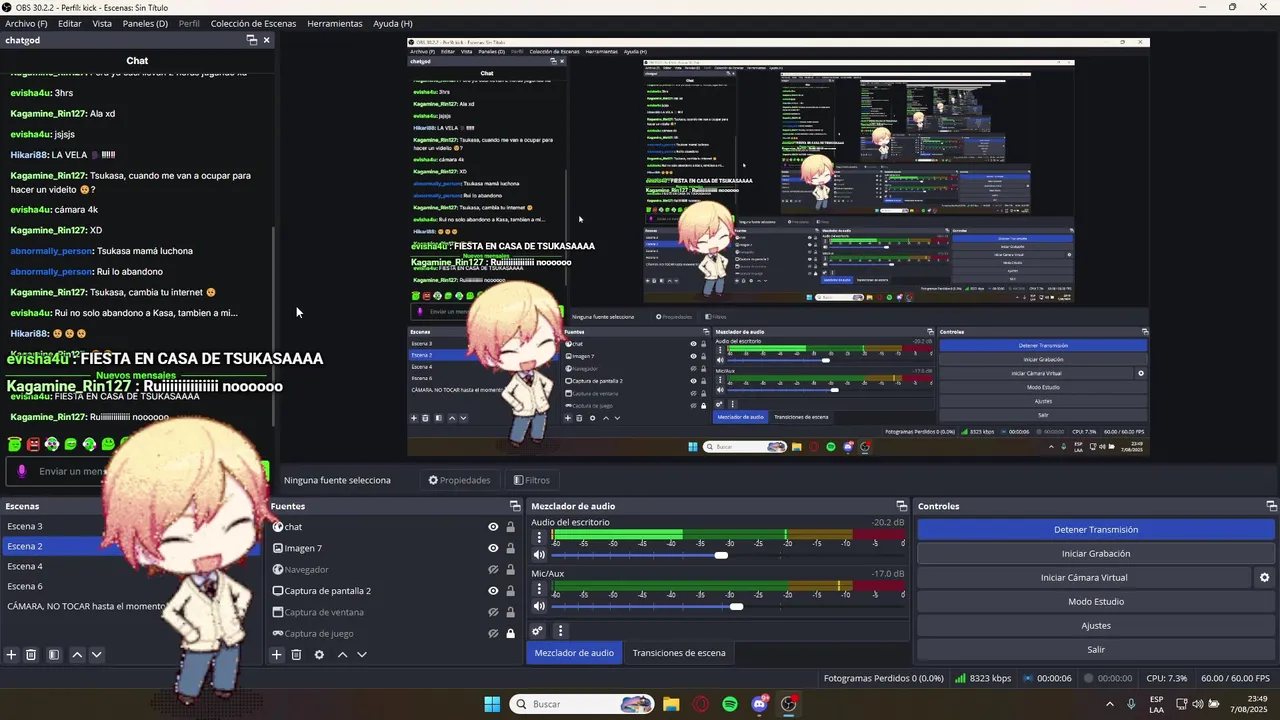Open File Explorer from taskbar

[670, 704]
